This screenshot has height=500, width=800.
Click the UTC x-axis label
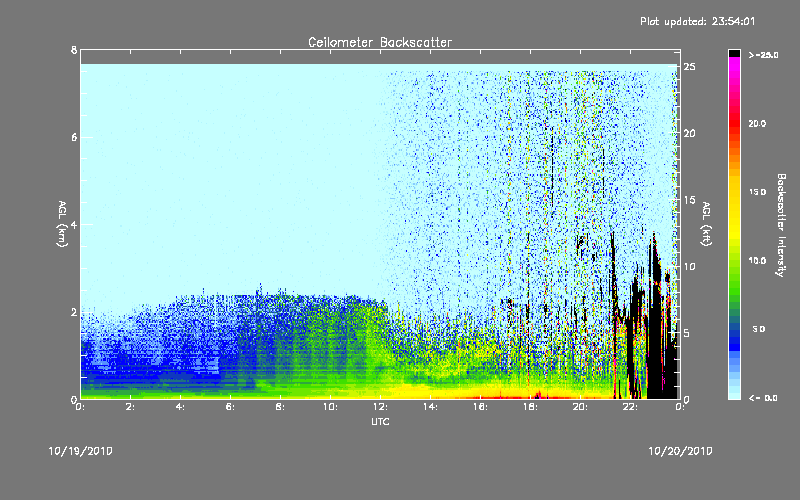point(380,421)
